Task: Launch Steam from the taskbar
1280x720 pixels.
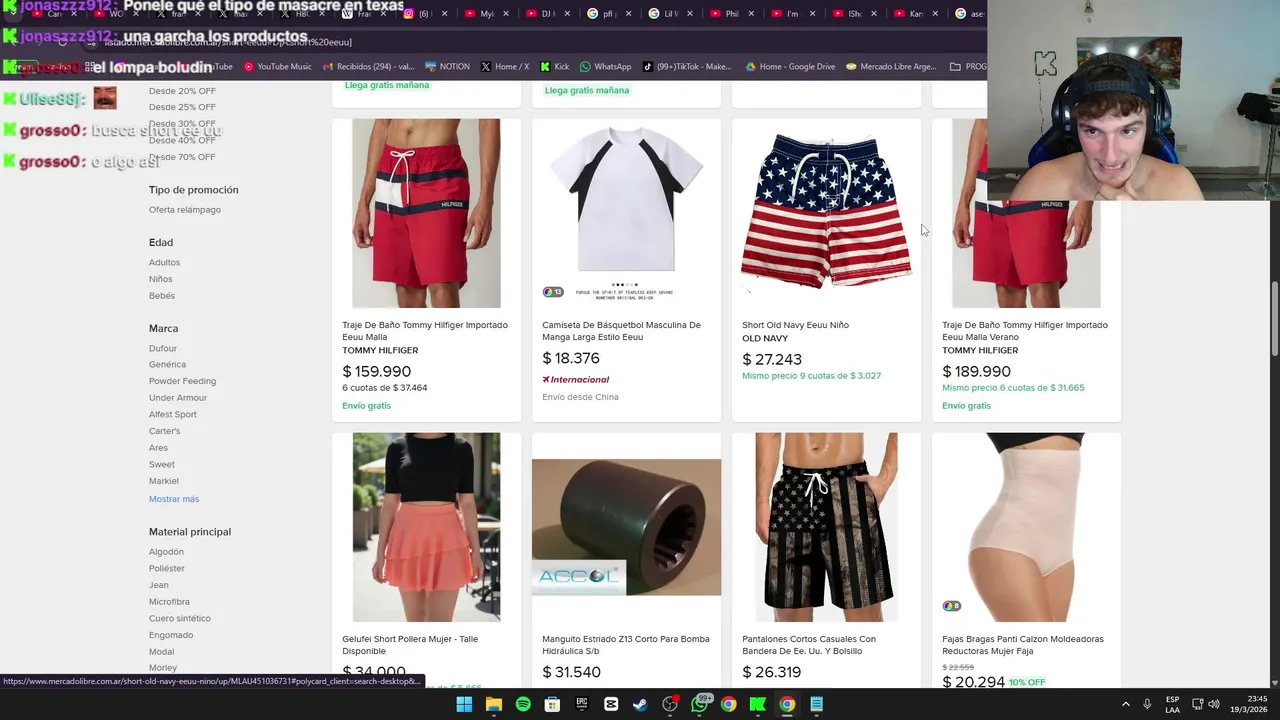Action: 640,704
